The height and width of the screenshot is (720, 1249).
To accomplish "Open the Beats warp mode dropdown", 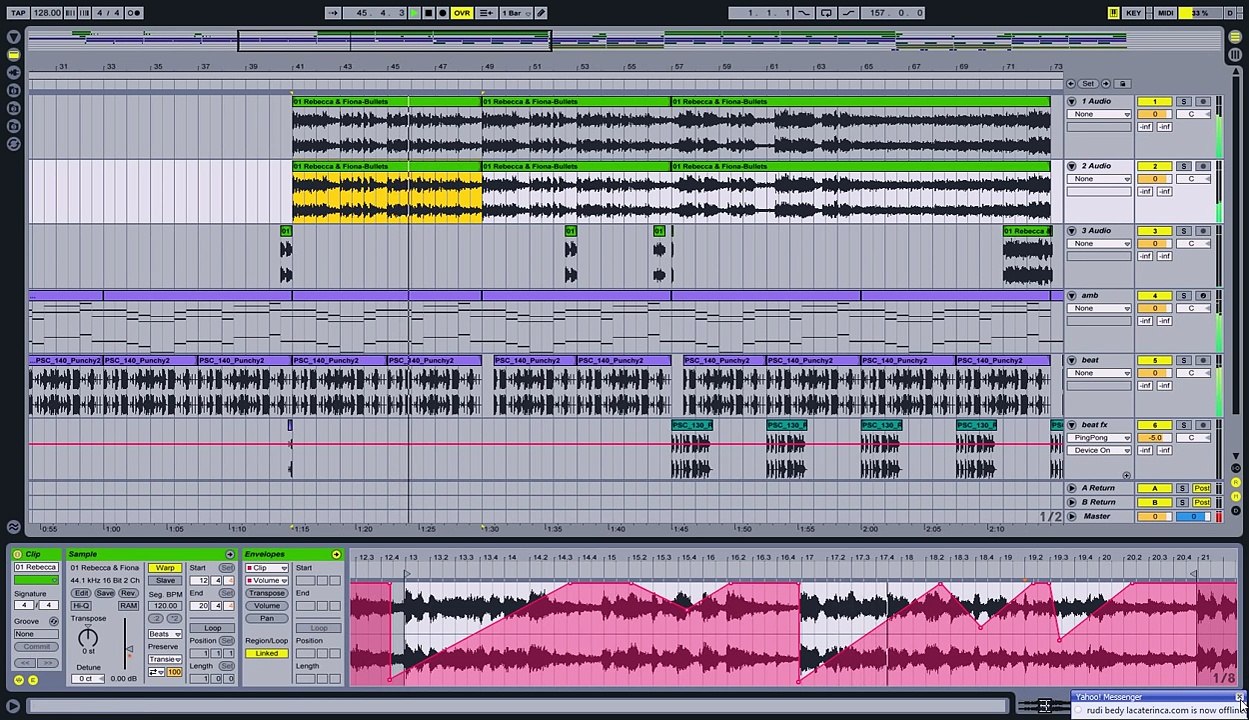I will coord(164,634).
